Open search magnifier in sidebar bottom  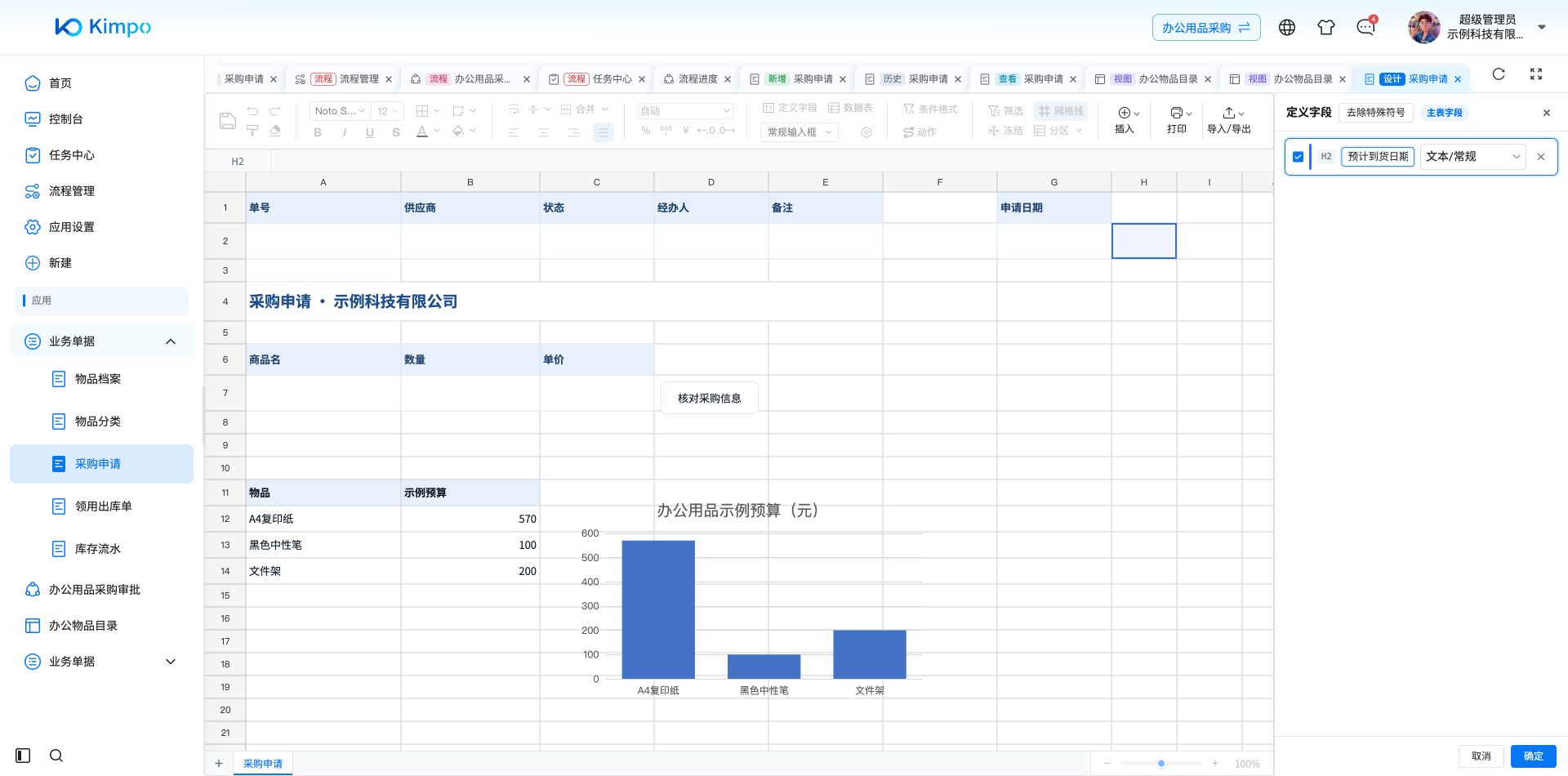coord(56,756)
